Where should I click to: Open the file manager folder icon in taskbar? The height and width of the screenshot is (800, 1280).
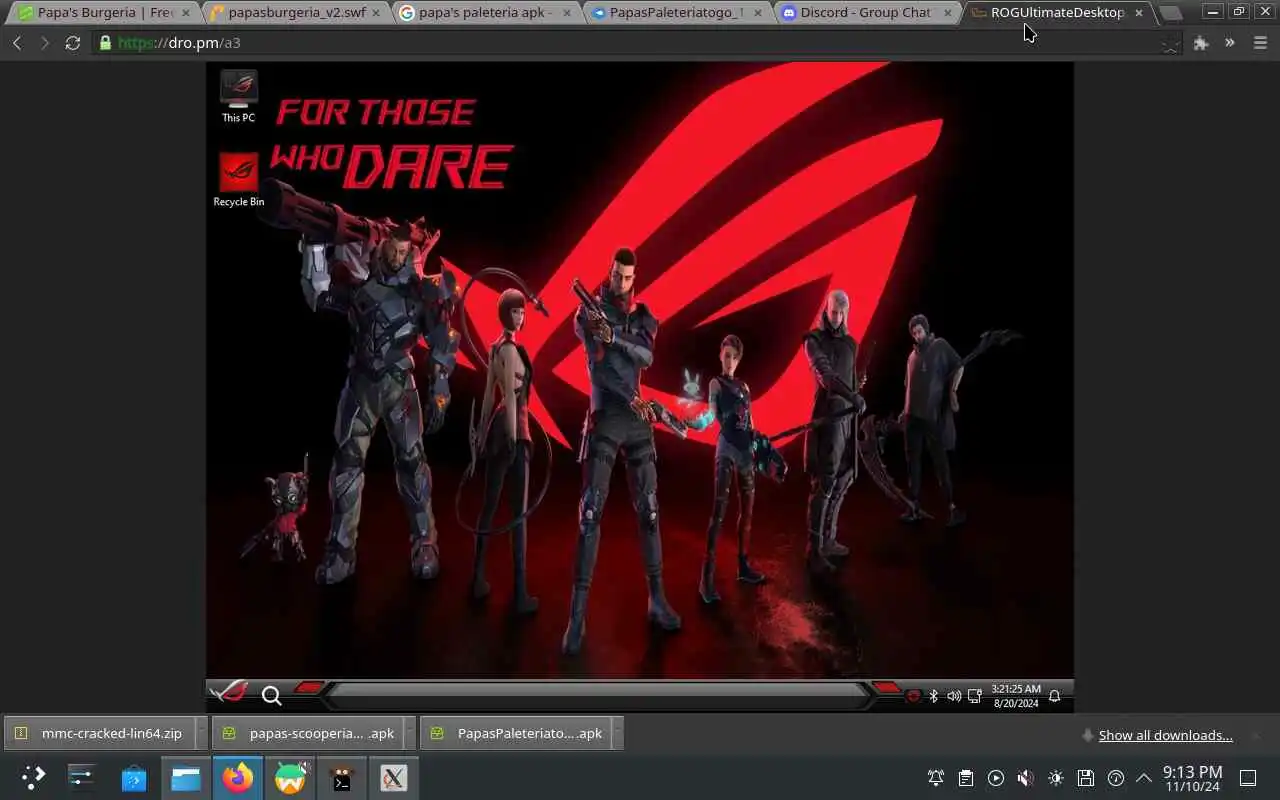point(186,778)
